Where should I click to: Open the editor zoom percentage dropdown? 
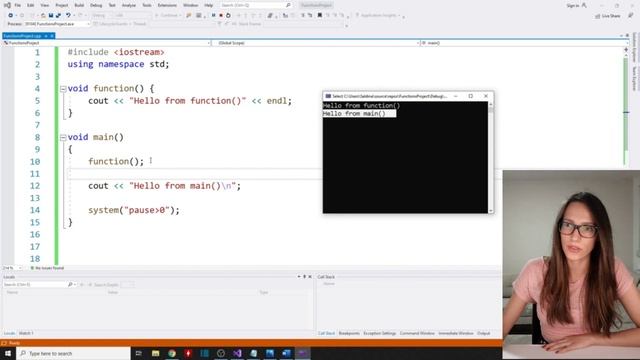(12, 268)
